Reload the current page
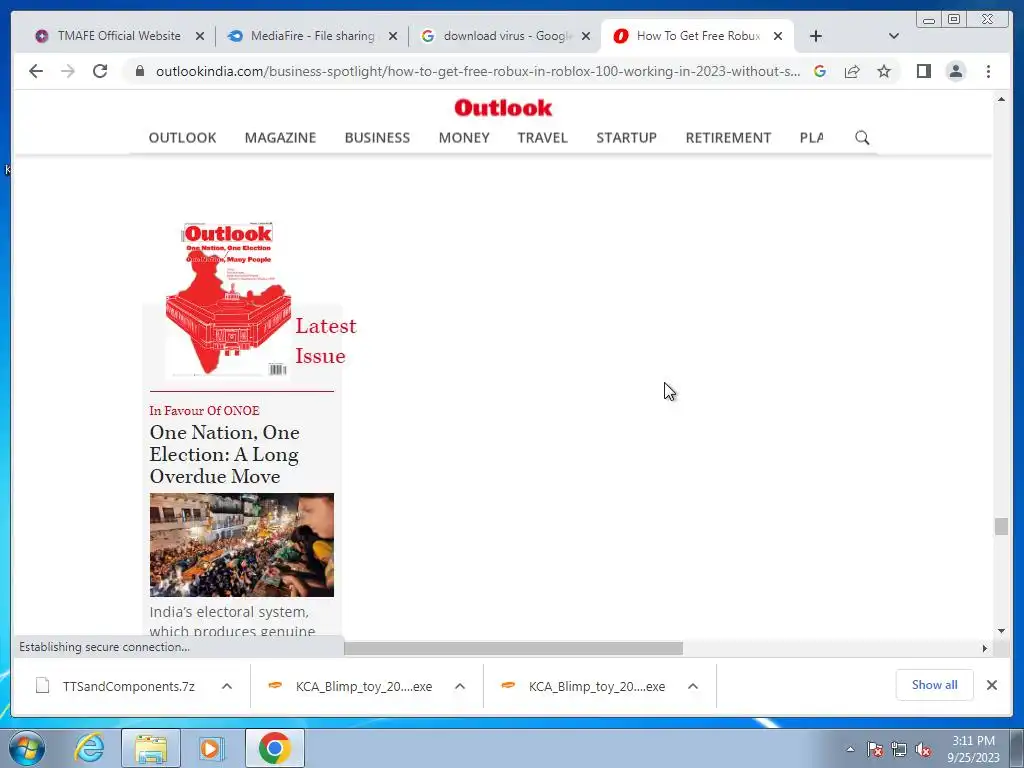This screenshot has width=1024, height=768. pos(100,71)
